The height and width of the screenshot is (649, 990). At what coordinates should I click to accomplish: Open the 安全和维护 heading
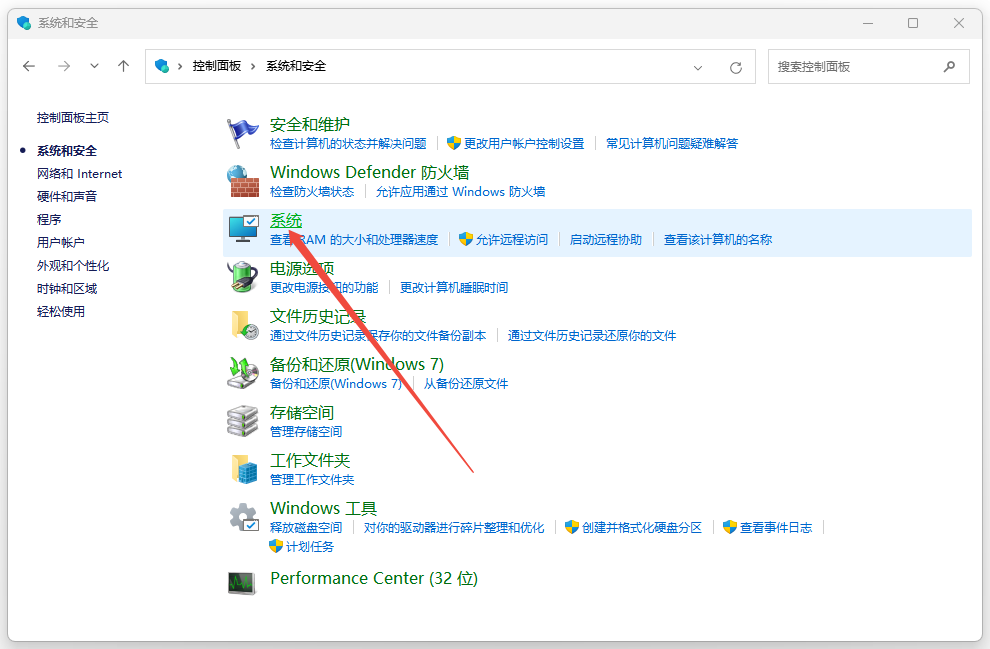[309, 124]
